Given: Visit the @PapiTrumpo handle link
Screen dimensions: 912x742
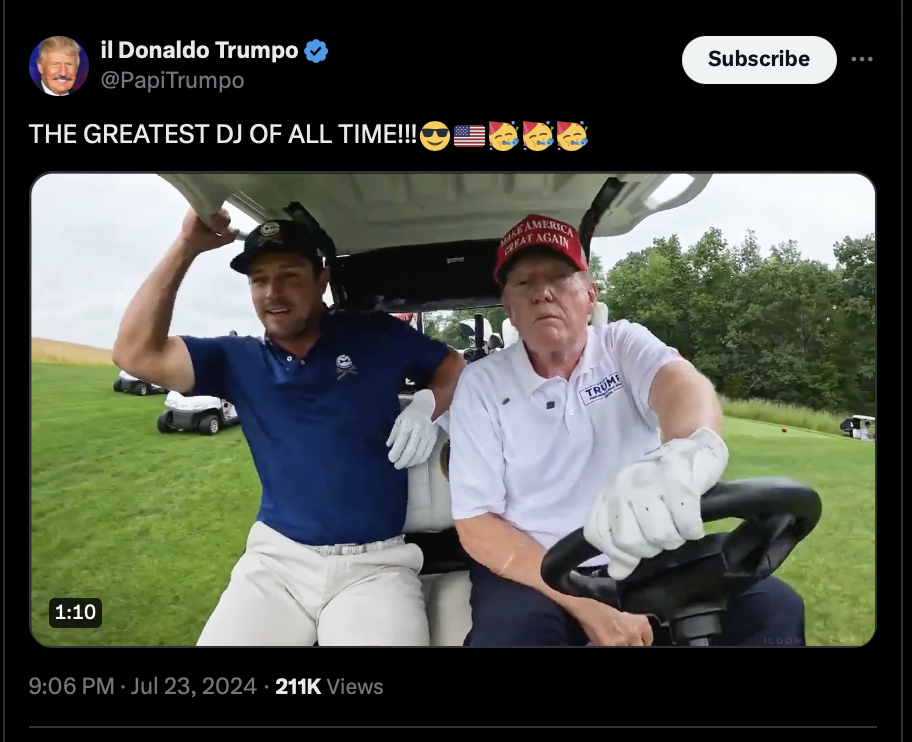Looking at the screenshot, I should (172, 80).
